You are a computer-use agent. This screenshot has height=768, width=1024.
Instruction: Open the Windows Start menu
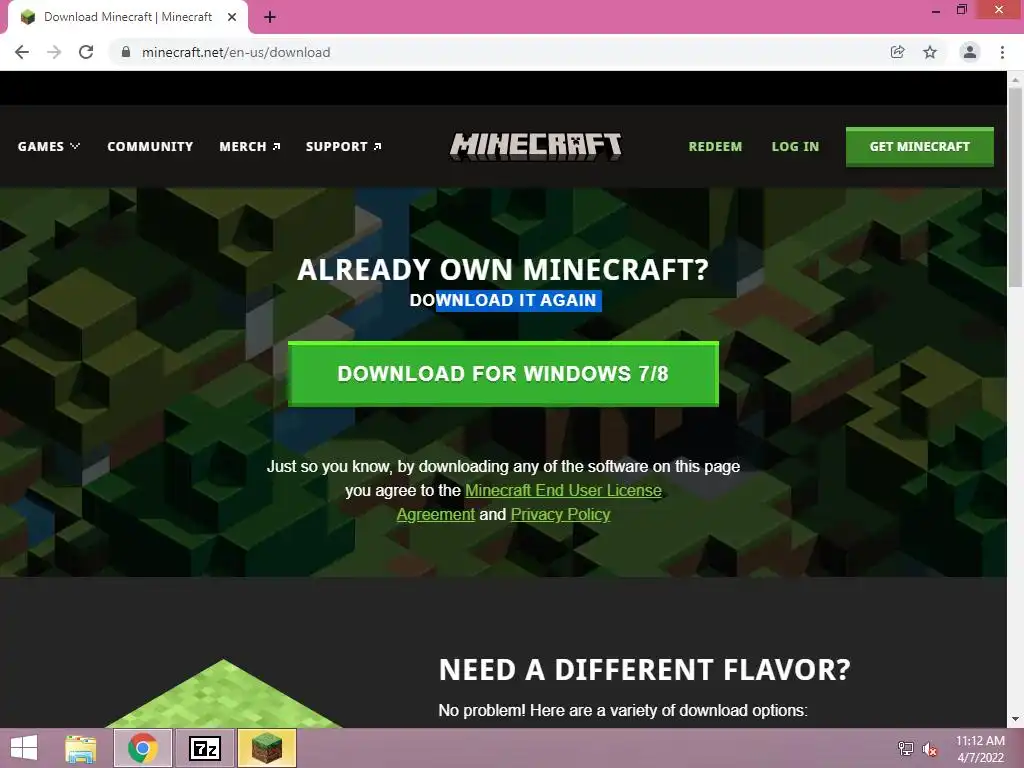pos(24,748)
